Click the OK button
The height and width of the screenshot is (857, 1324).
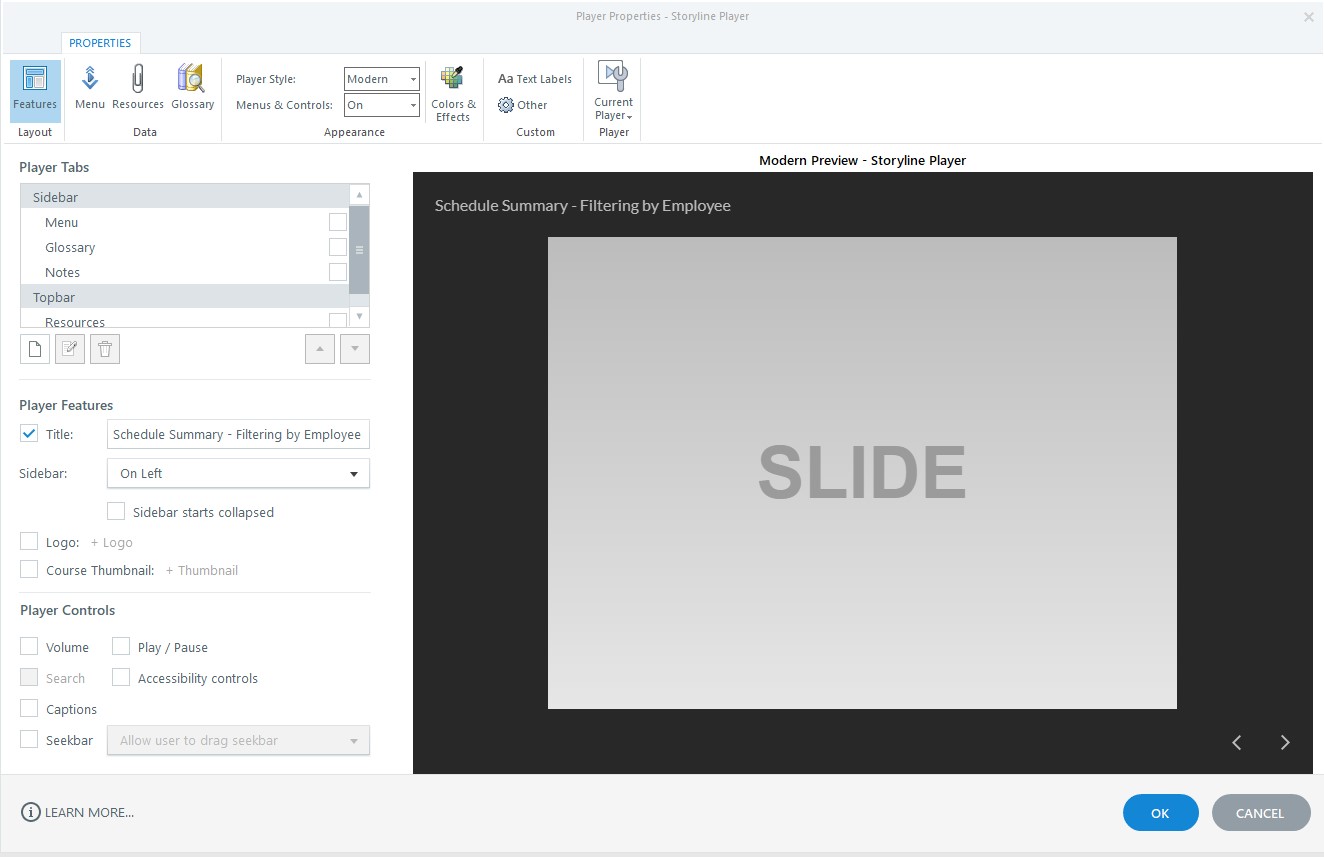pyautogui.click(x=1160, y=813)
